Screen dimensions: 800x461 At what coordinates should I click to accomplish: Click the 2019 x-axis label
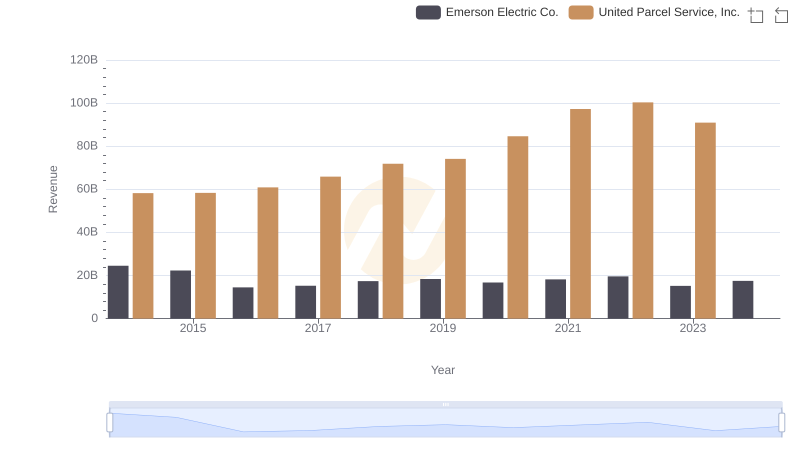pyautogui.click(x=443, y=328)
